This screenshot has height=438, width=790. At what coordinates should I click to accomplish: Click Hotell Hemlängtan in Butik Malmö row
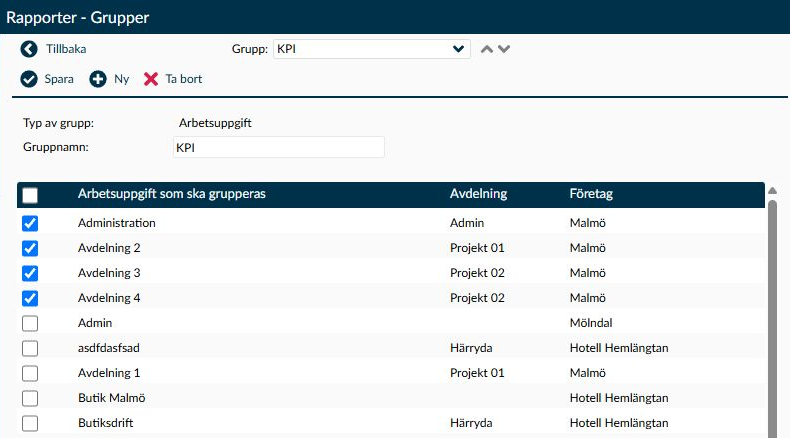[x=619, y=398]
